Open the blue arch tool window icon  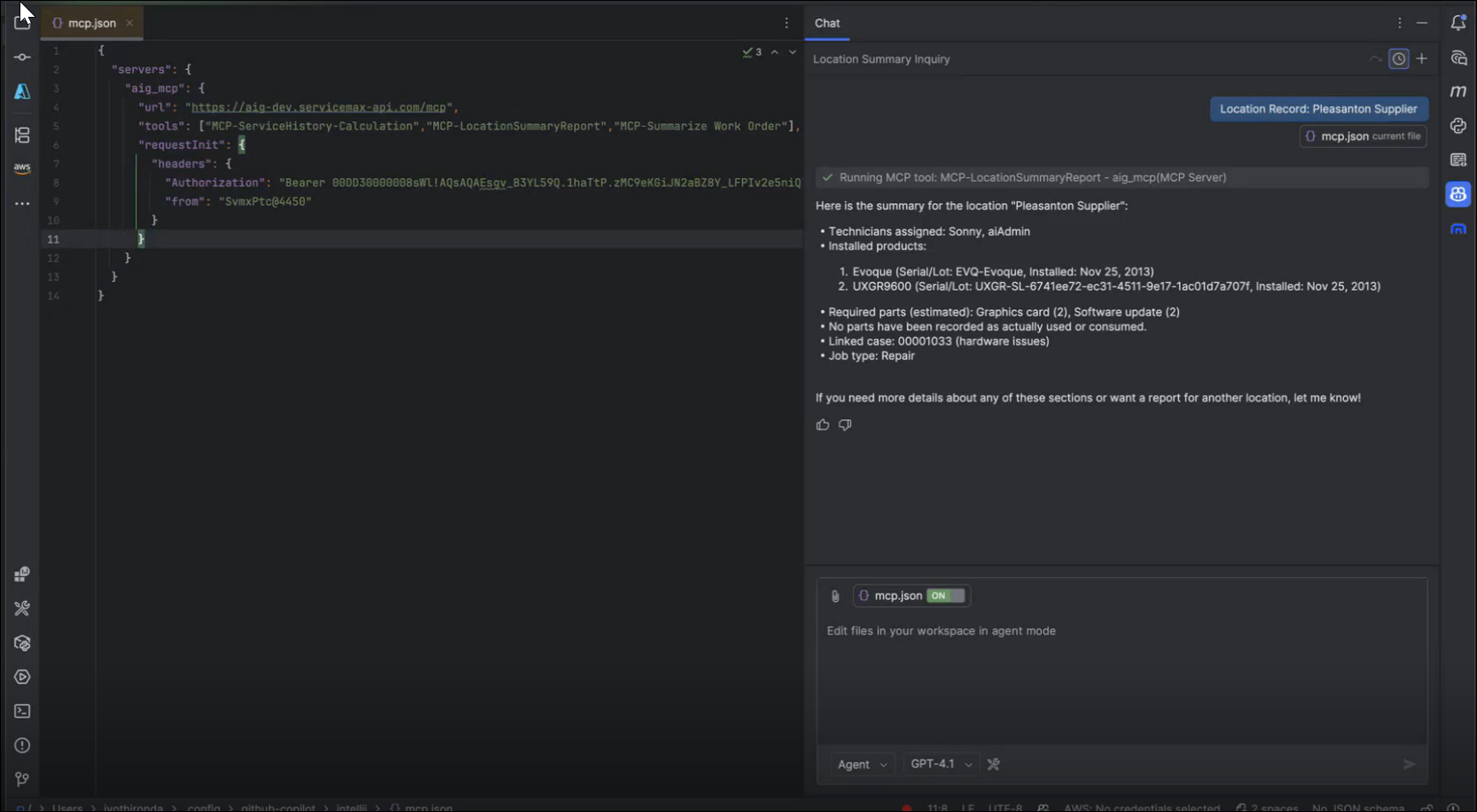[1457, 229]
